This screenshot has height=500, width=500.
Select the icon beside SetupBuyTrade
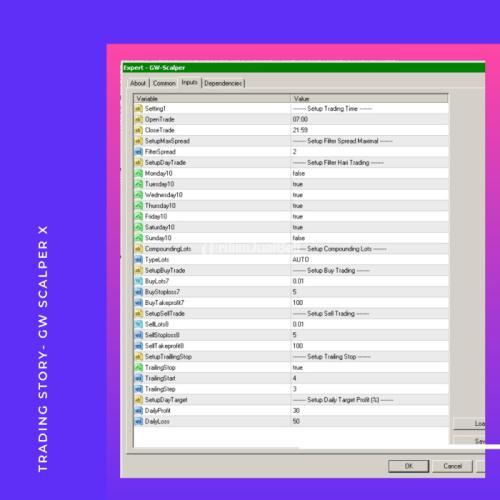pyautogui.click(x=139, y=270)
